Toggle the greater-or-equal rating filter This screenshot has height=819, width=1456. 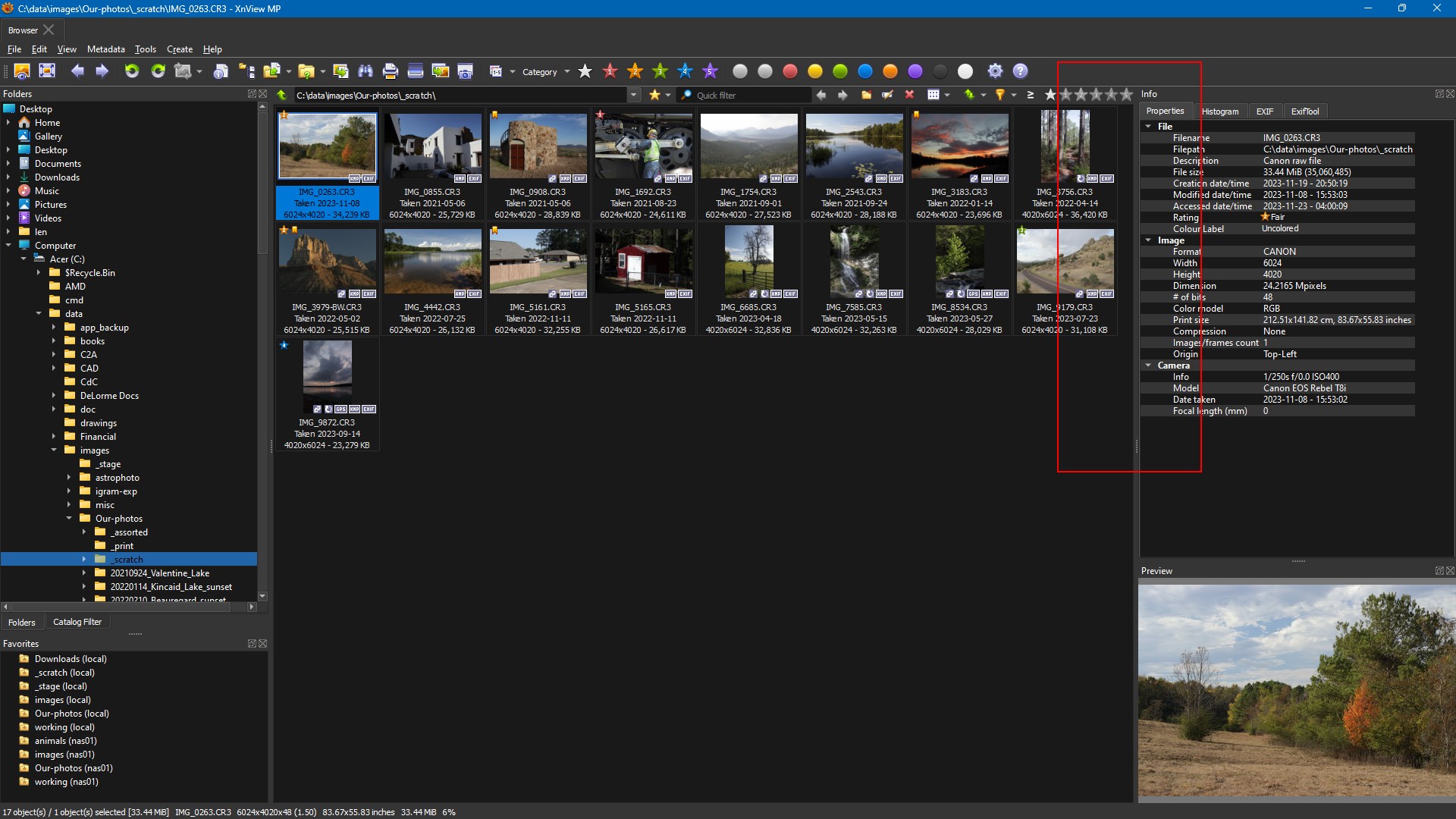1031,95
